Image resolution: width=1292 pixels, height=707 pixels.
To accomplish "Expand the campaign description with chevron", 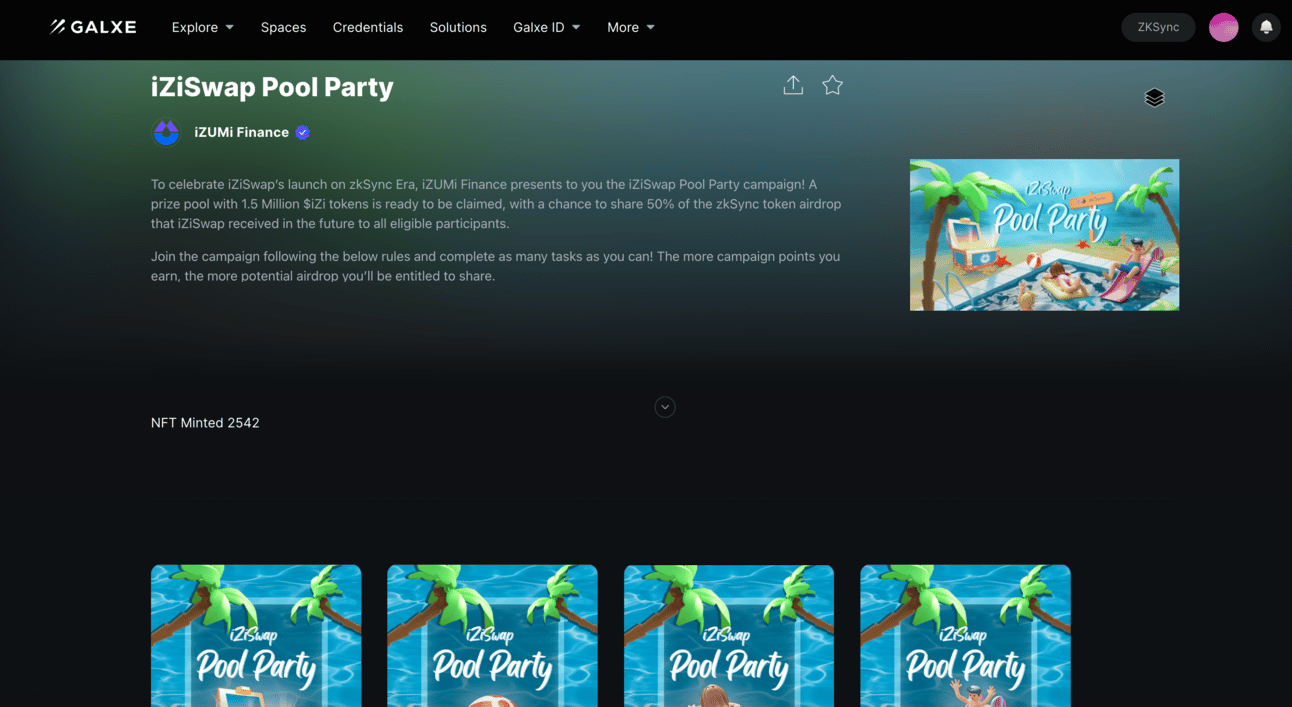I will pyautogui.click(x=665, y=407).
